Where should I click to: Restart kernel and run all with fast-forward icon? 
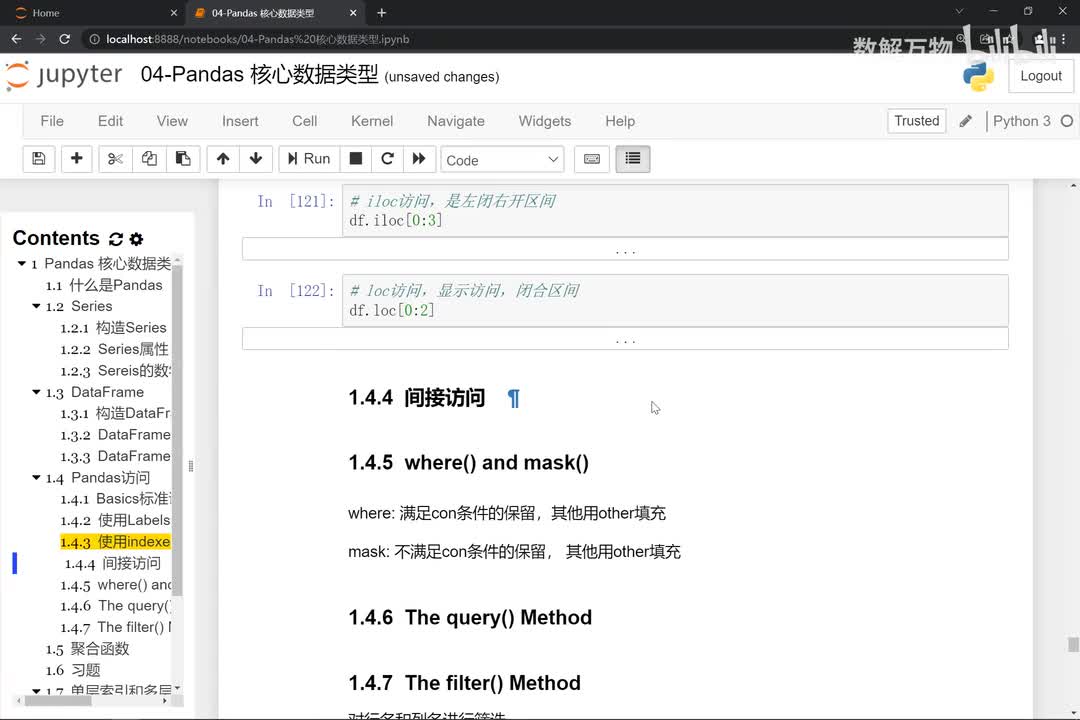pos(419,159)
